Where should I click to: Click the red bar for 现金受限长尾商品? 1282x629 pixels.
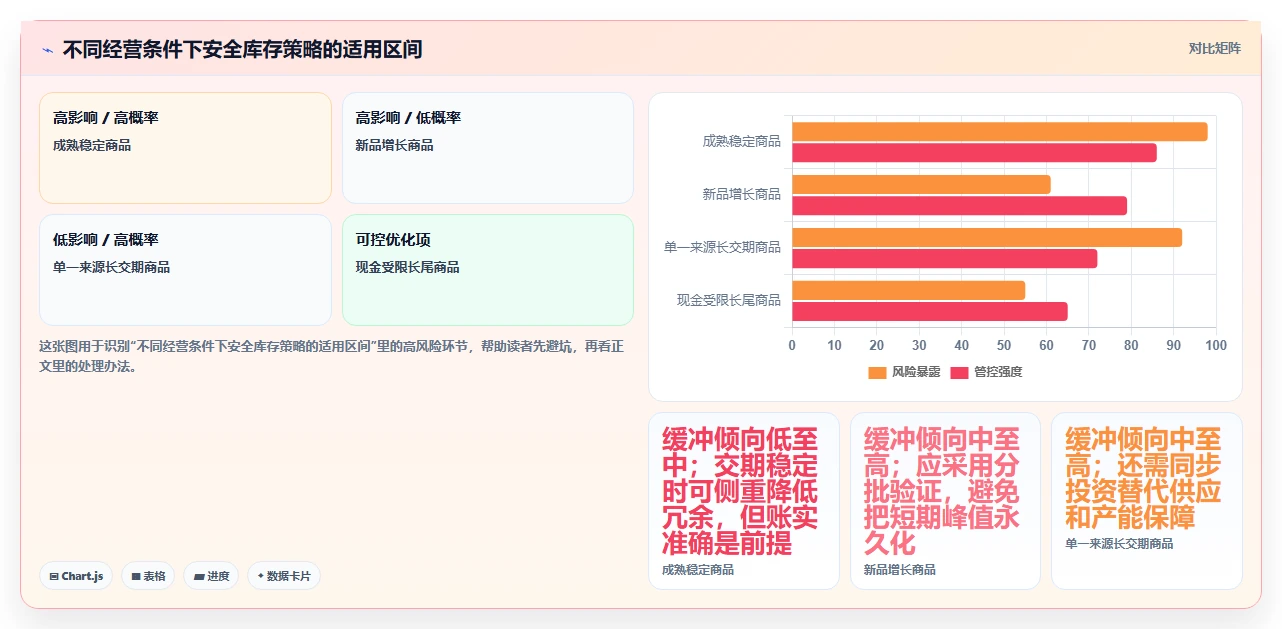(x=930, y=312)
